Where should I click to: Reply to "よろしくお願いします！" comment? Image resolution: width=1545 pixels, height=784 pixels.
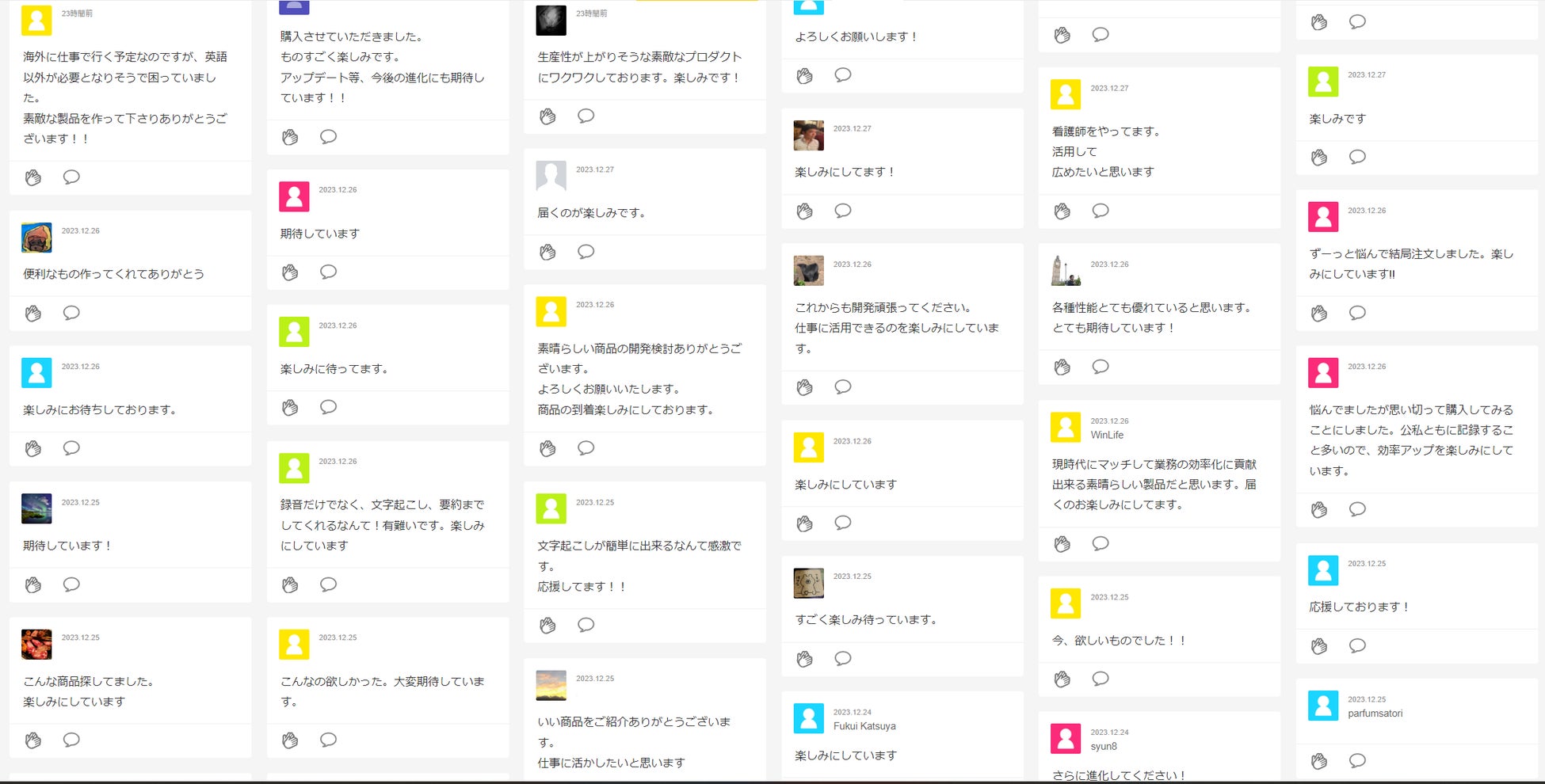coord(843,75)
